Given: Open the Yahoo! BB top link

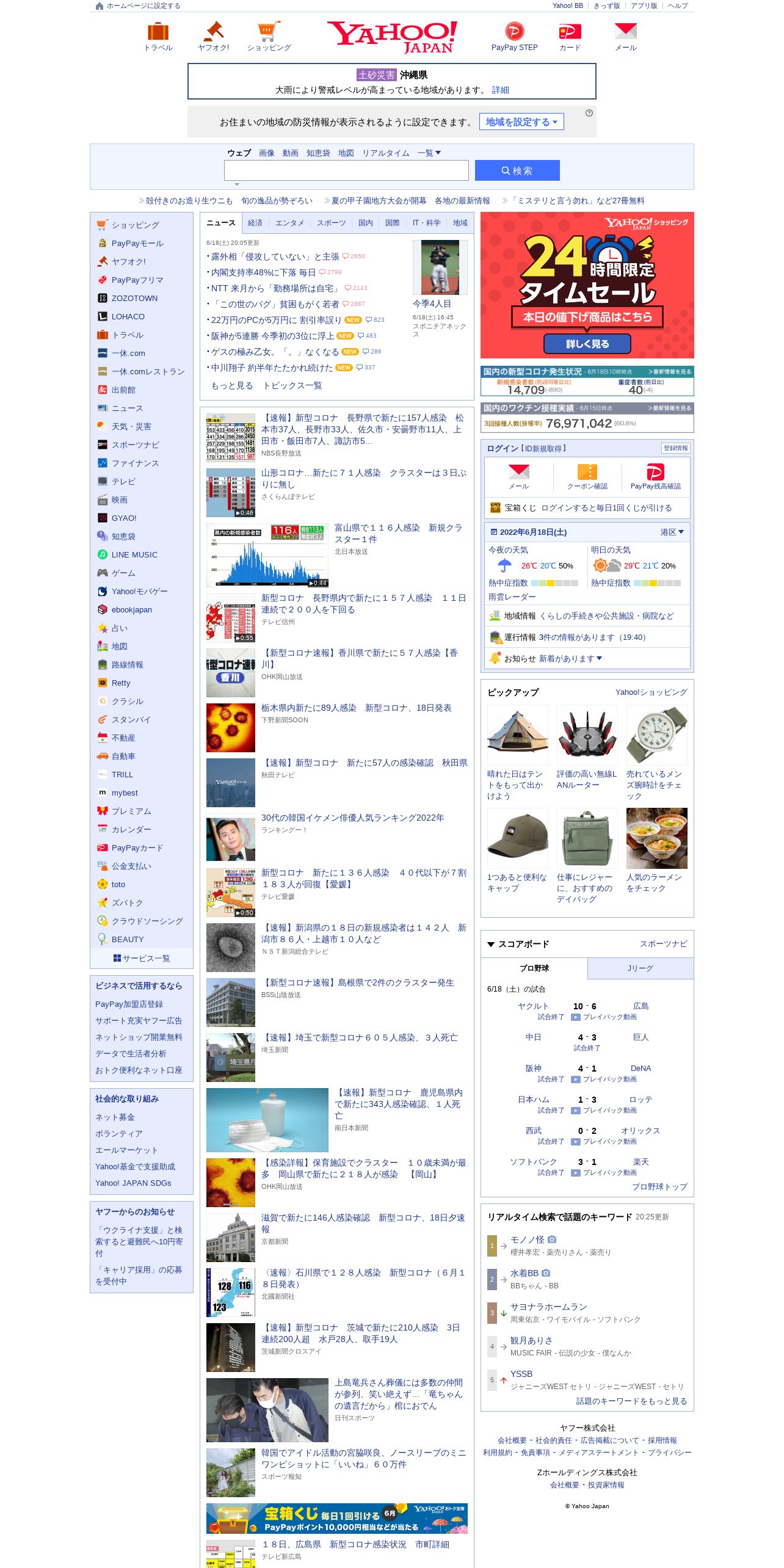Looking at the screenshot, I should [567, 5].
